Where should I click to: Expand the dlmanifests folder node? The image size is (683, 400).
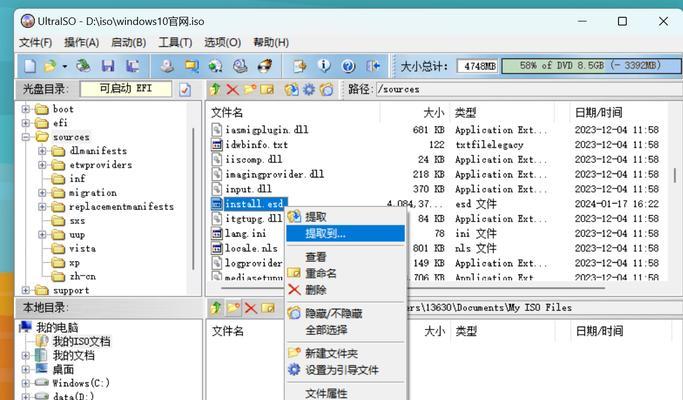tap(42, 151)
